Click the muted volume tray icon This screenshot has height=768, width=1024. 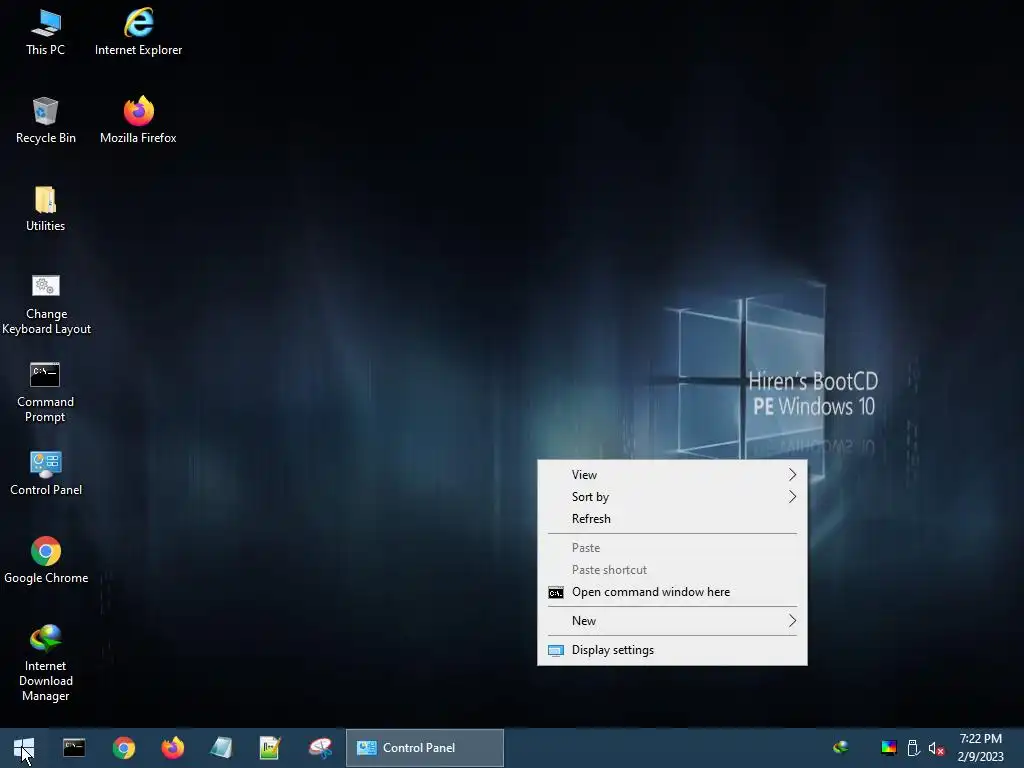(936, 748)
